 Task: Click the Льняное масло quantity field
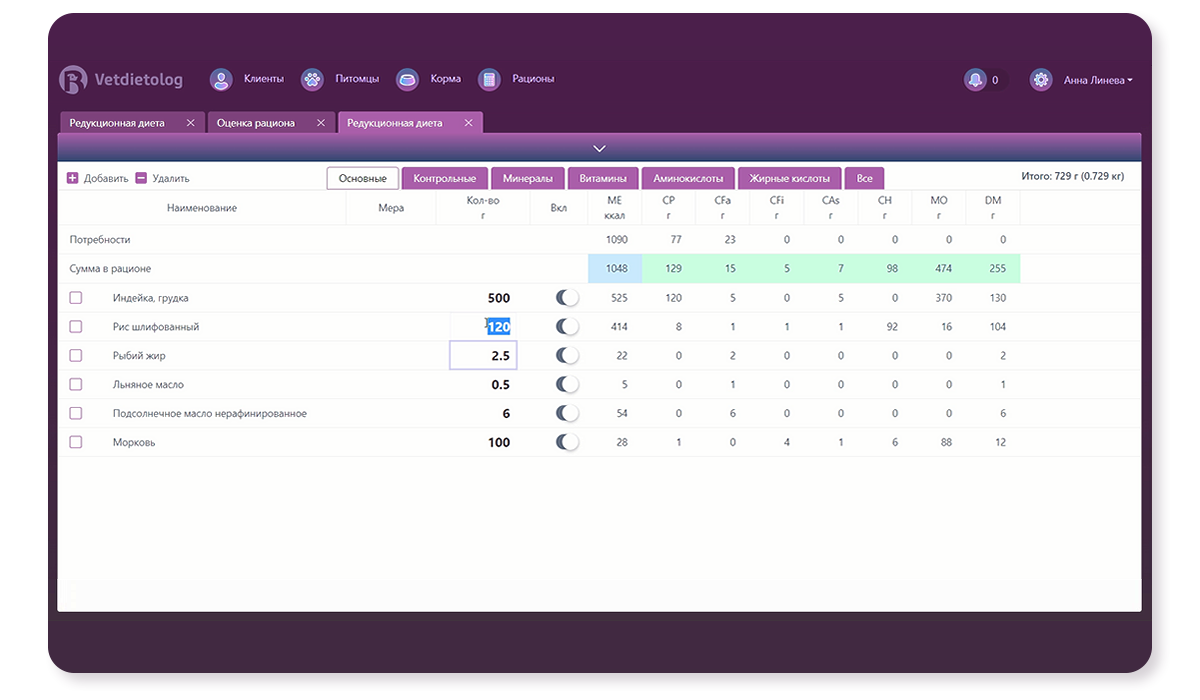click(x=484, y=385)
